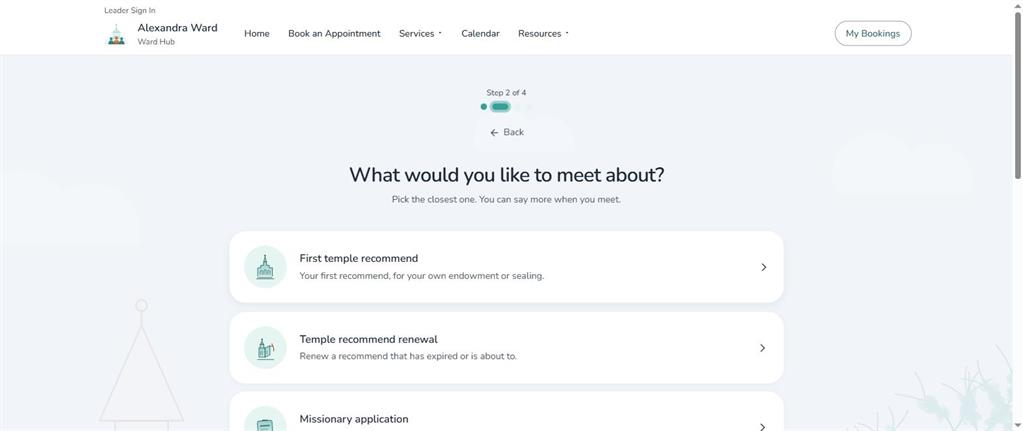
Task: Select the Temple recommend renewal title text
Action: coord(369,339)
